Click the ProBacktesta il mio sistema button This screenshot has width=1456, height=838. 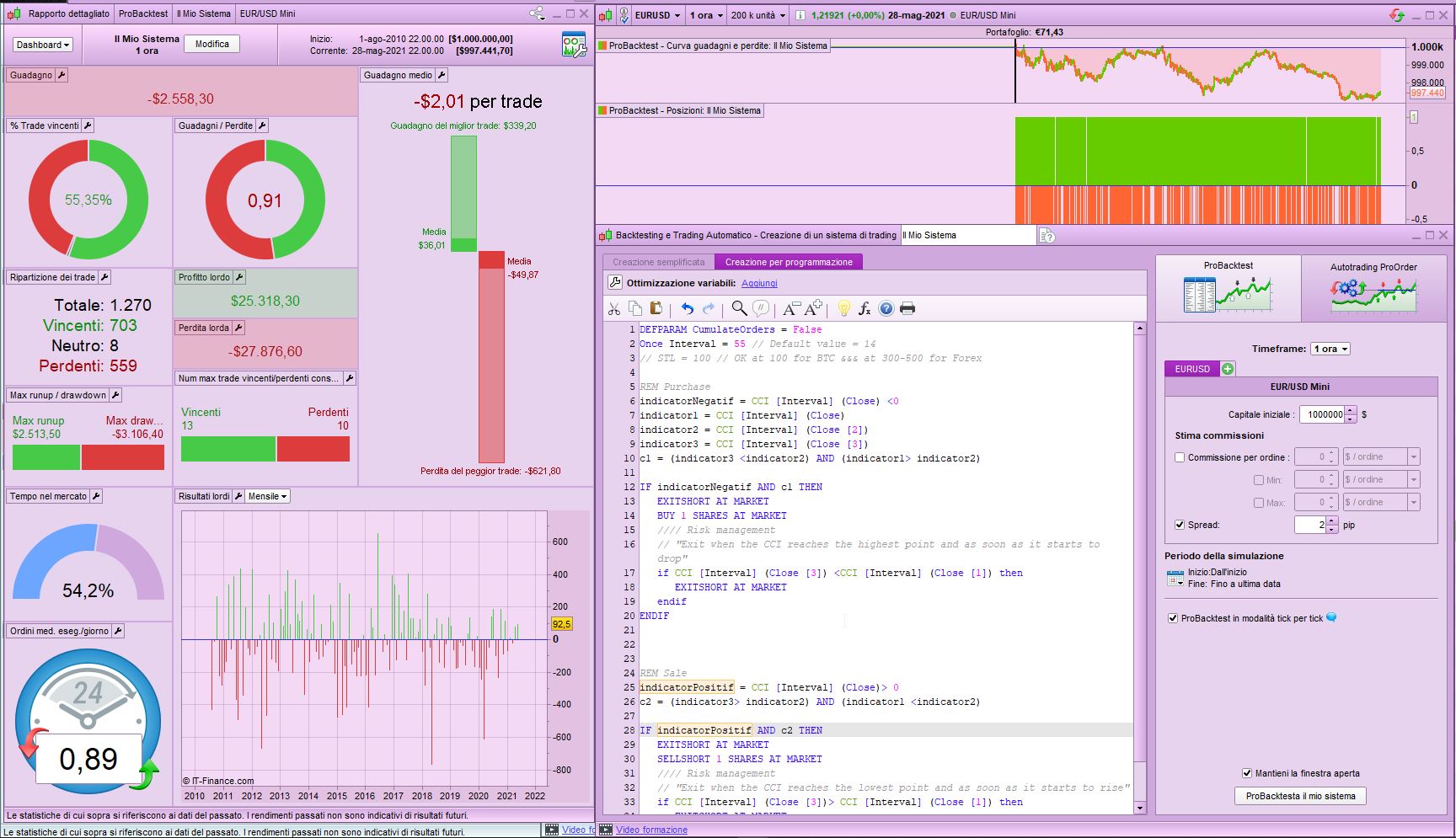(1300, 796)
